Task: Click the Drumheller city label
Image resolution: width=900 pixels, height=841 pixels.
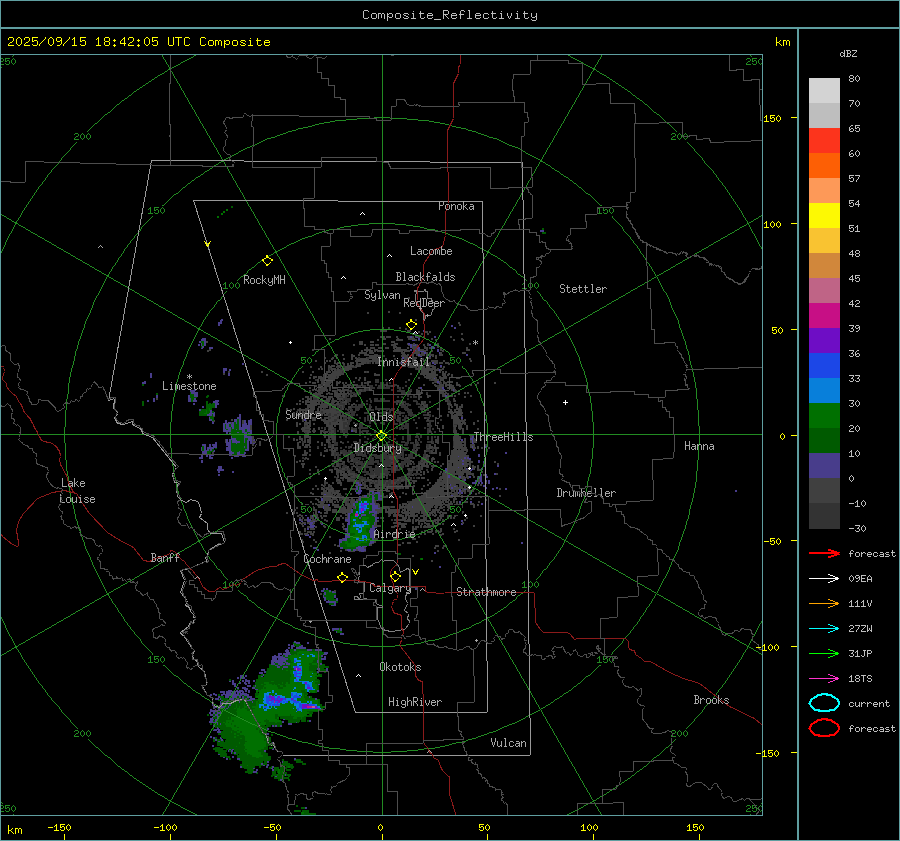Action: click(x=586, y=493)
